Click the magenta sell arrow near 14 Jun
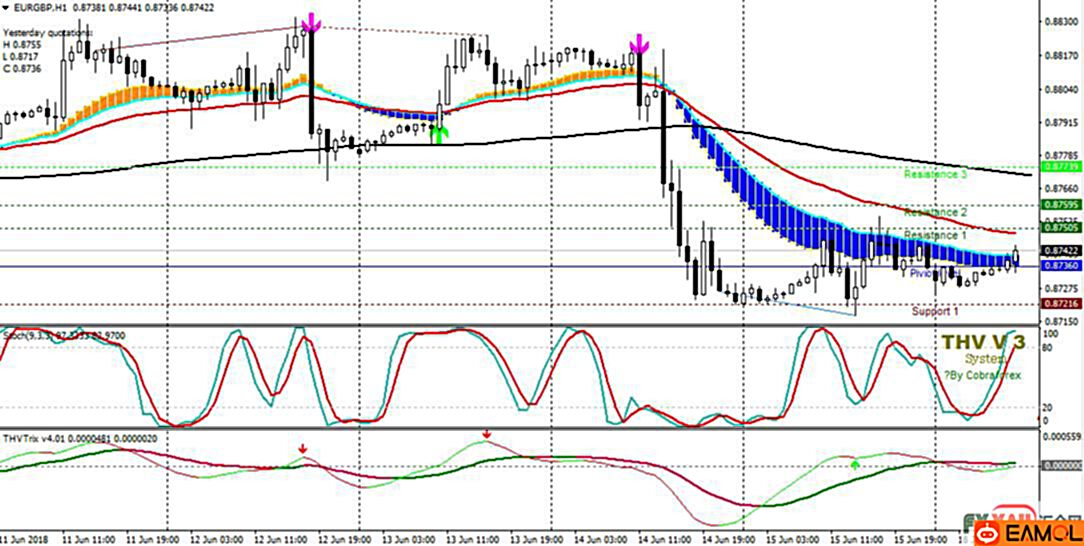Image resolution: width=1084 pixels, height=546 pixels. [x=638, y=43]
